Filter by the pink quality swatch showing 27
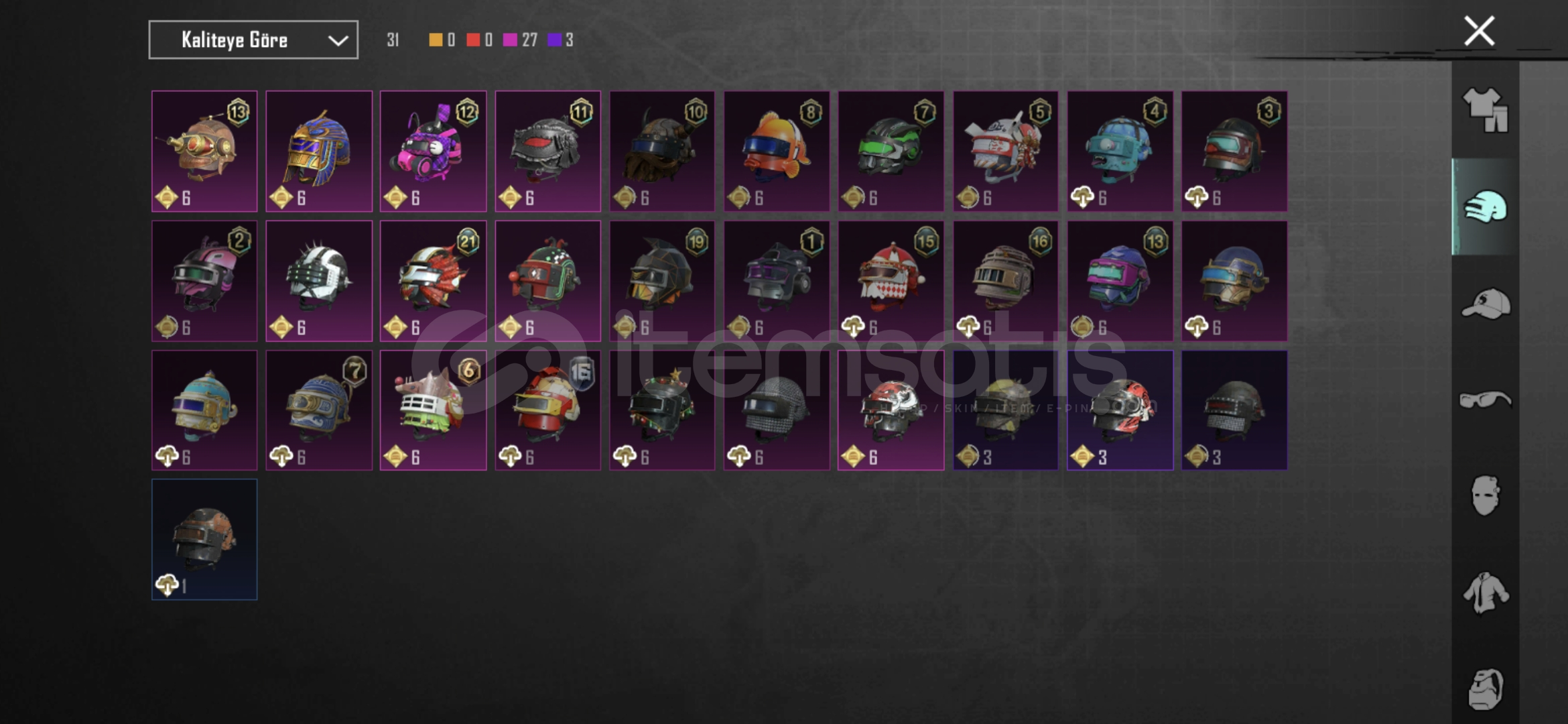Image resolution: width=1568 pixels, height=724 pixels. [520, 40]
